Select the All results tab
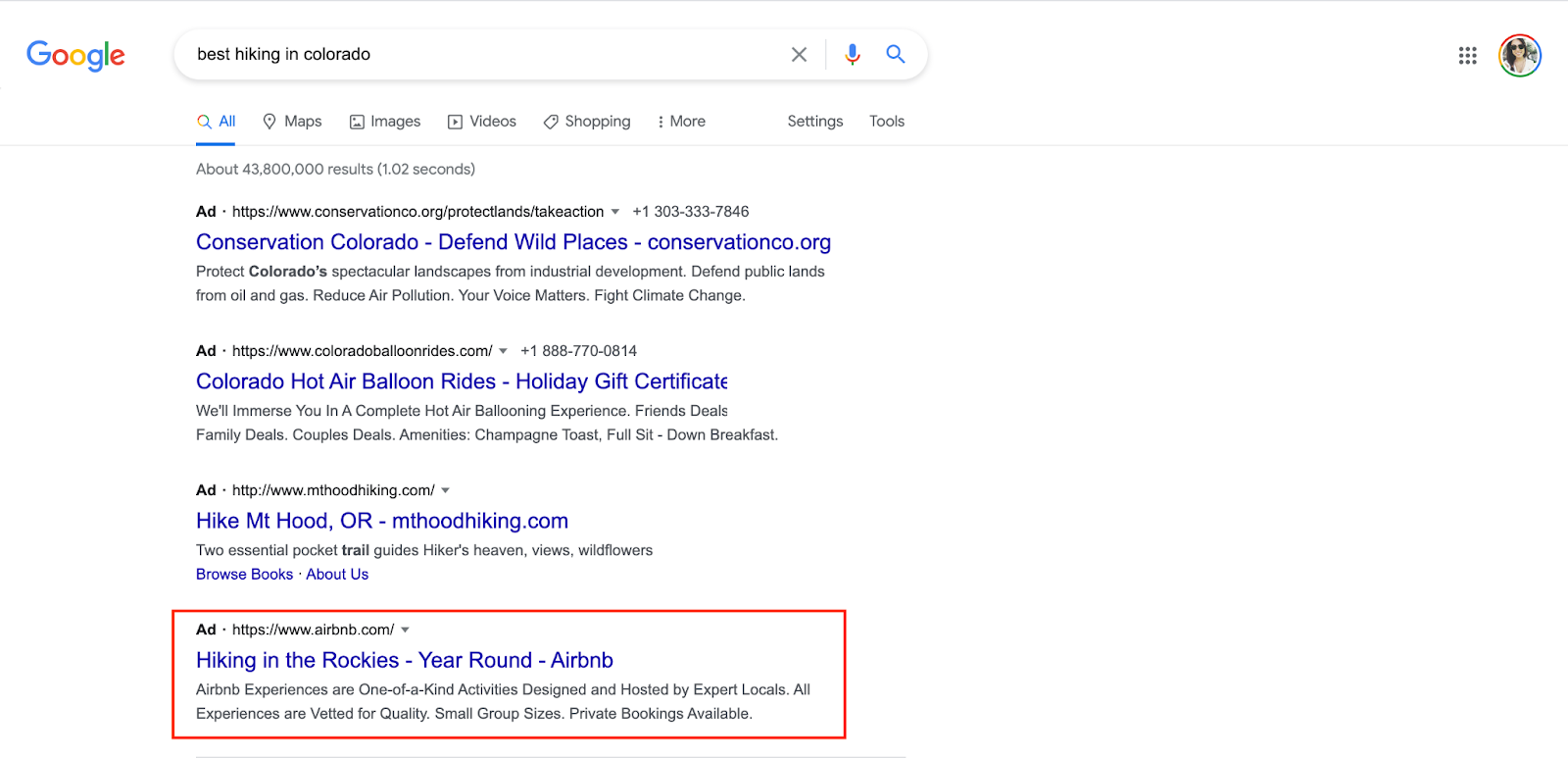The image size is (1568, 758). pyautogui.click(x=217, y=122)
